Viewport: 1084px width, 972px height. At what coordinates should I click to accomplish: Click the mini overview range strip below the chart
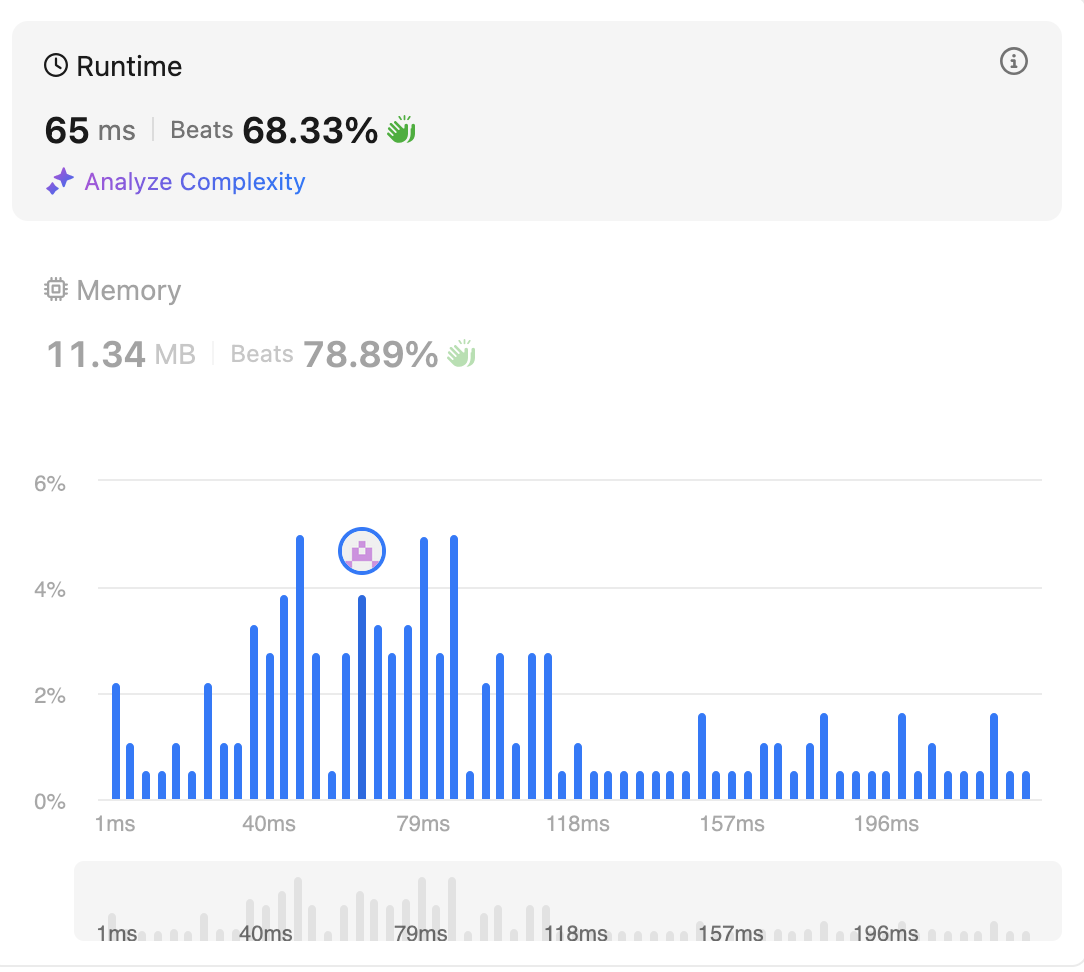(567, 901)
